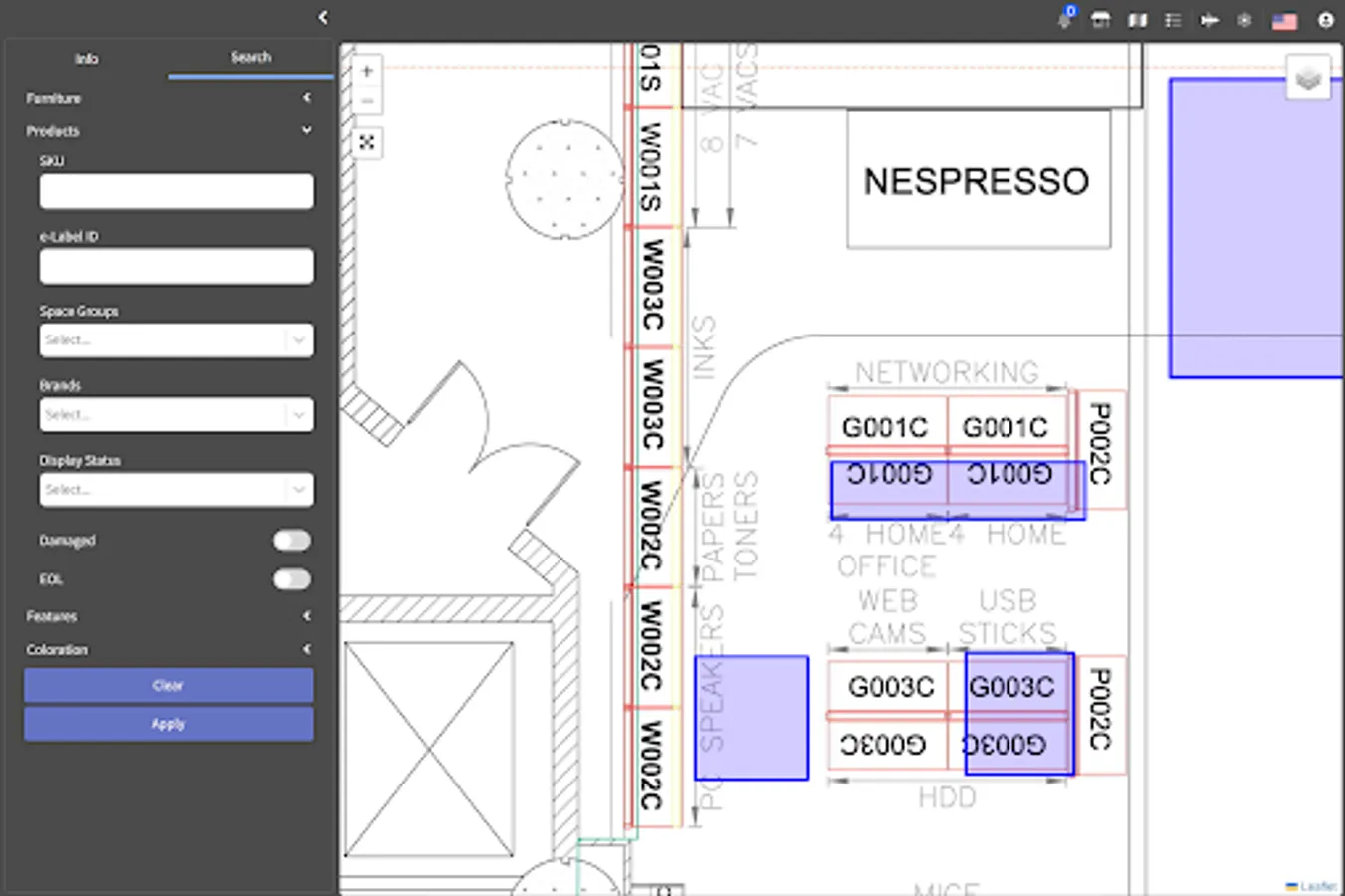Switch to the Info tab
The image size is (1345, 896).
87,59
